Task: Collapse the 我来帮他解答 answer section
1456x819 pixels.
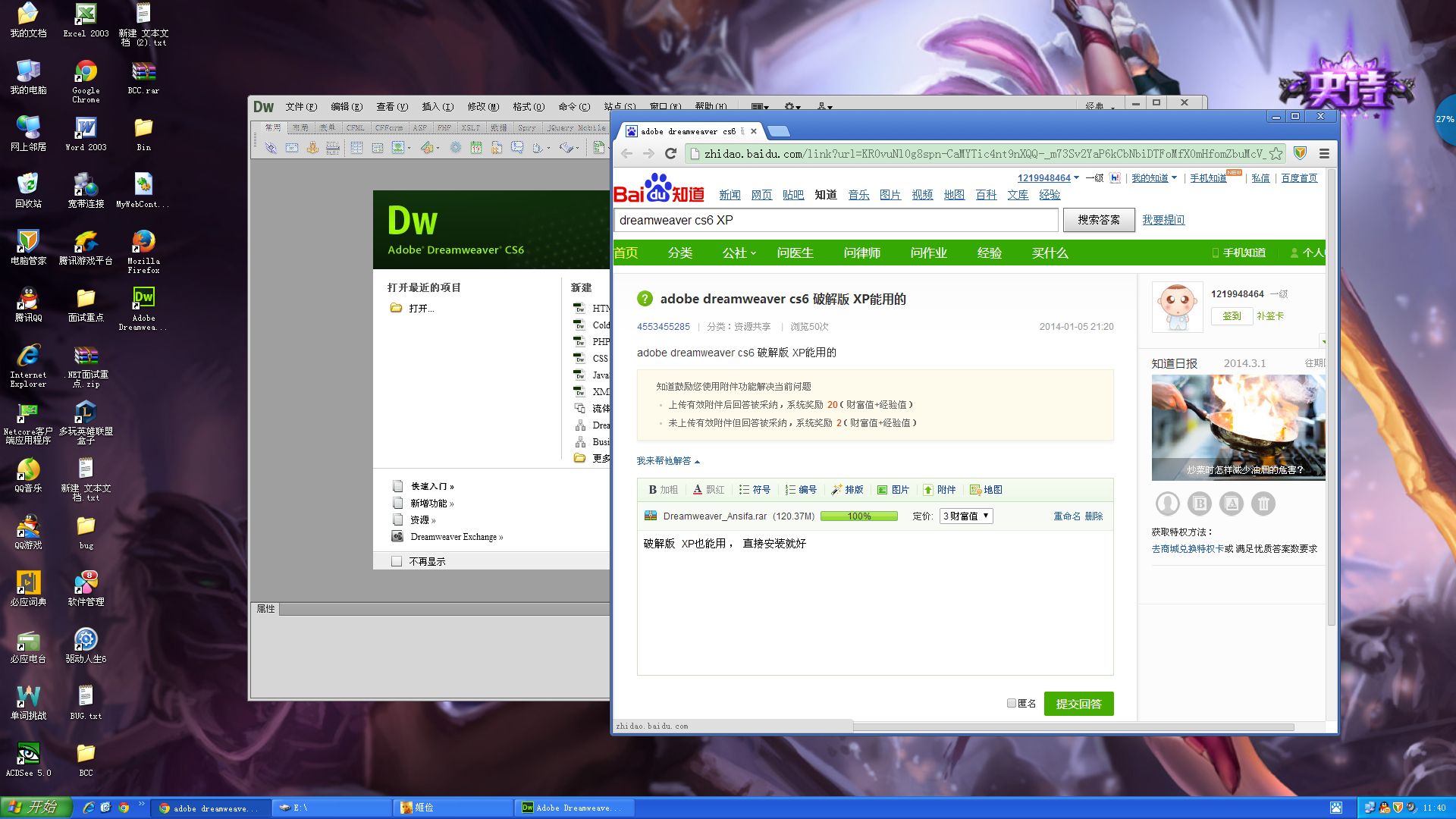Action: (695, 461)
